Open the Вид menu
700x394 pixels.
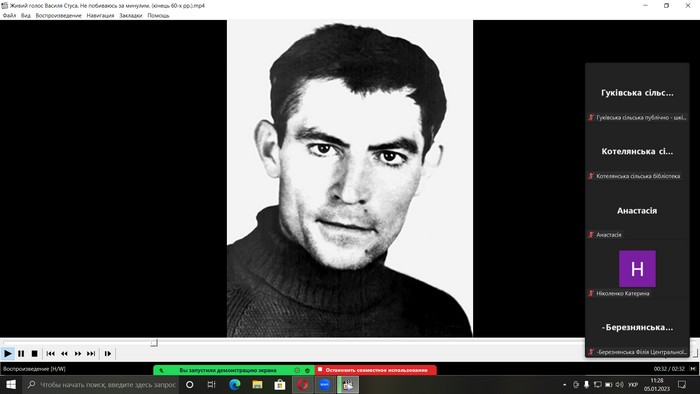(26, 15)
